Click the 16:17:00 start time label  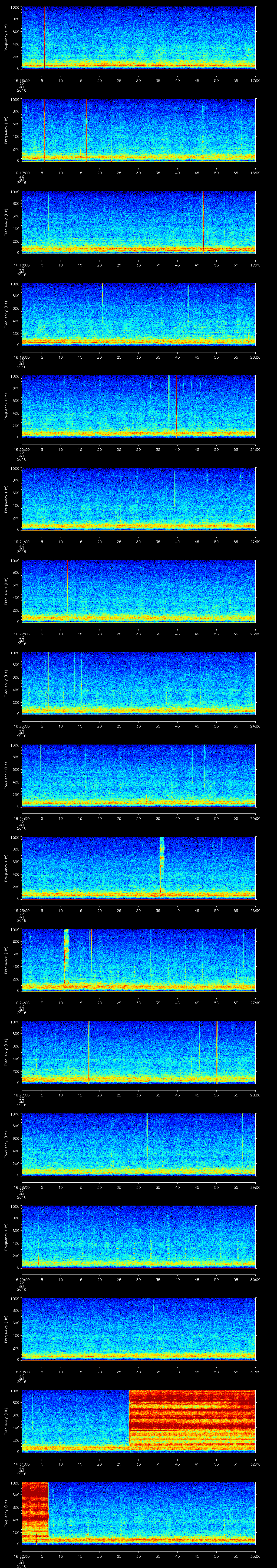[x=21, y=173]
